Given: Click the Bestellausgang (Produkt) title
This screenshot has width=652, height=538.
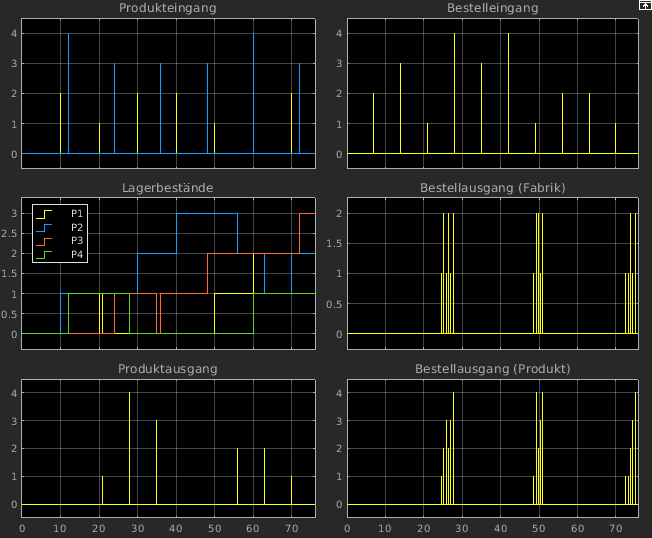Looking at the screenshot, I should (492, 369).
